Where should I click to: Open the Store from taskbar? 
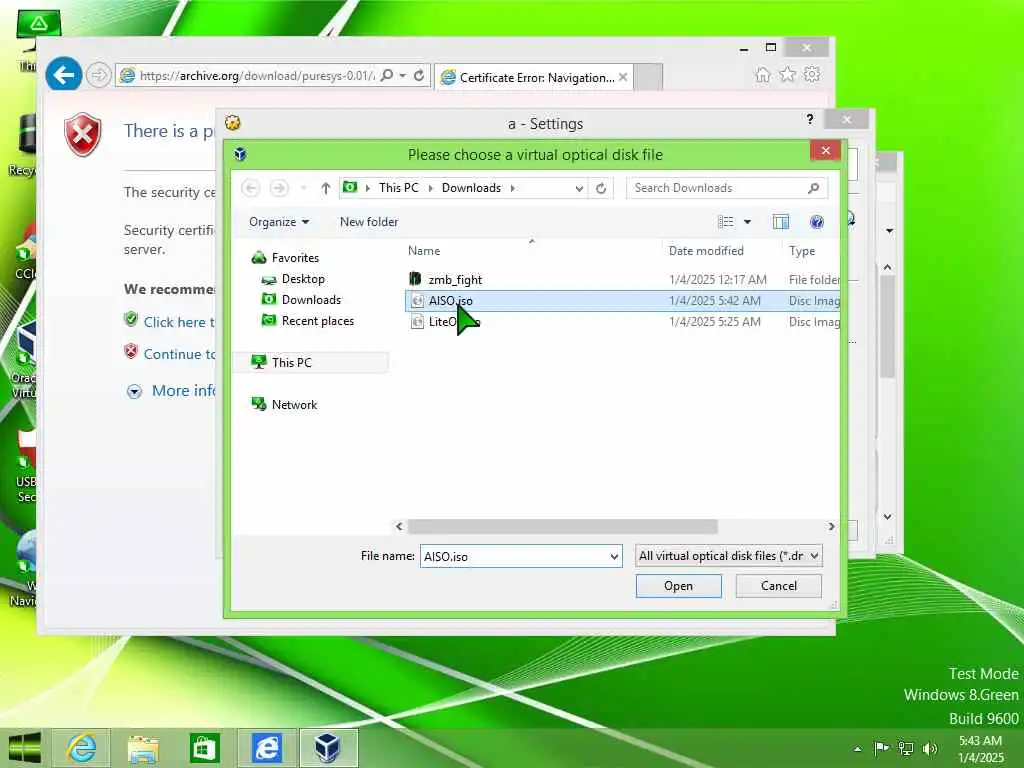(204, 748)
